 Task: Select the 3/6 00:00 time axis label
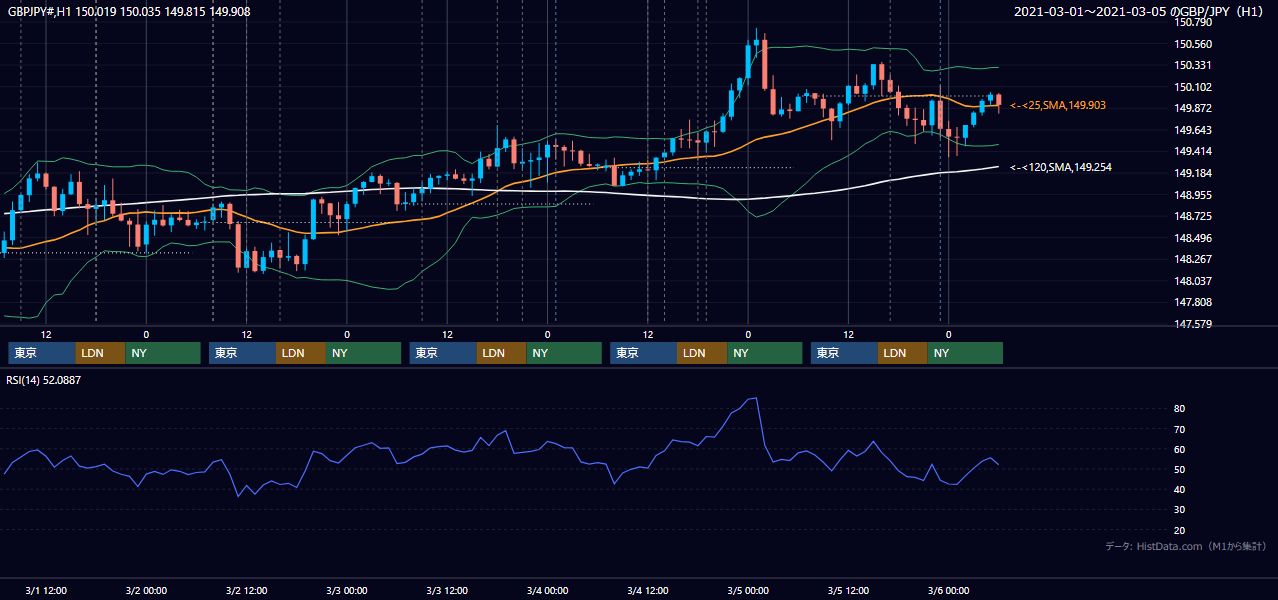(x=948, y=591)
